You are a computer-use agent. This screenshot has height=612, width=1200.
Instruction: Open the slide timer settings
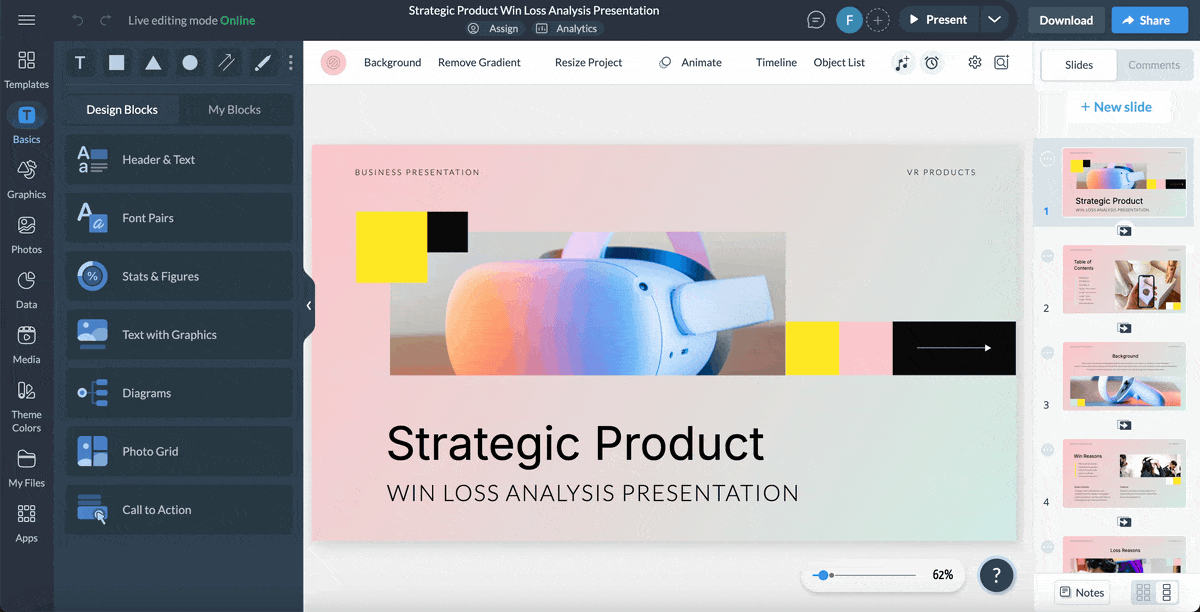tap(932, 62)
